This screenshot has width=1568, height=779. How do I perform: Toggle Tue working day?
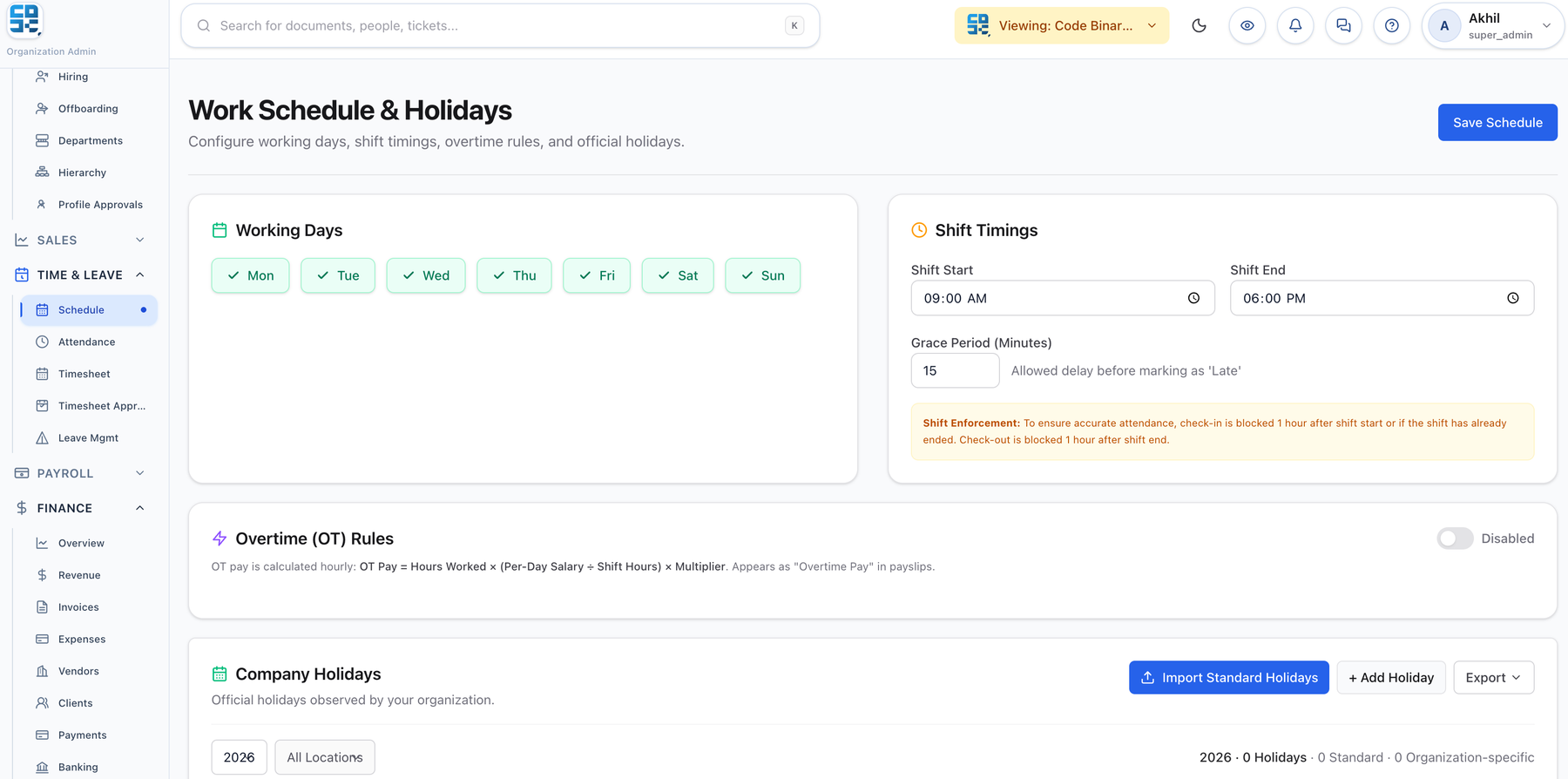coord(338,275)
